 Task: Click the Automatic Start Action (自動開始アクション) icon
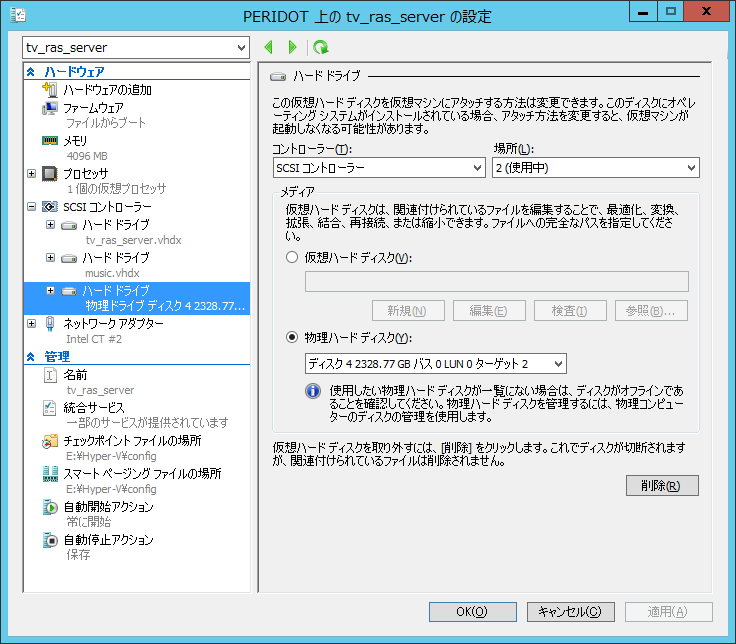[50, 507]
